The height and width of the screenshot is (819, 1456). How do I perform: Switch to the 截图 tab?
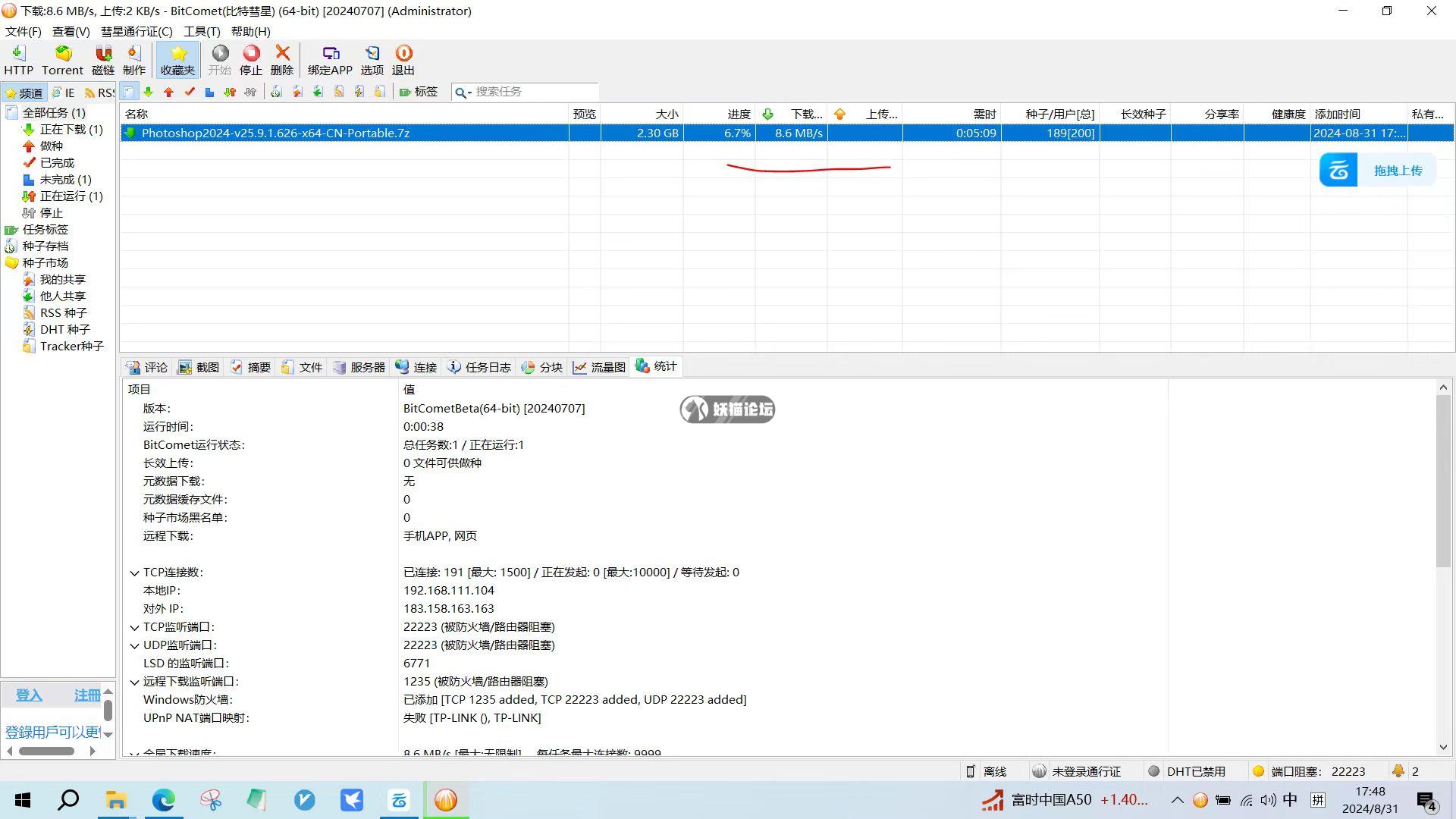click(x=199, y=367)
